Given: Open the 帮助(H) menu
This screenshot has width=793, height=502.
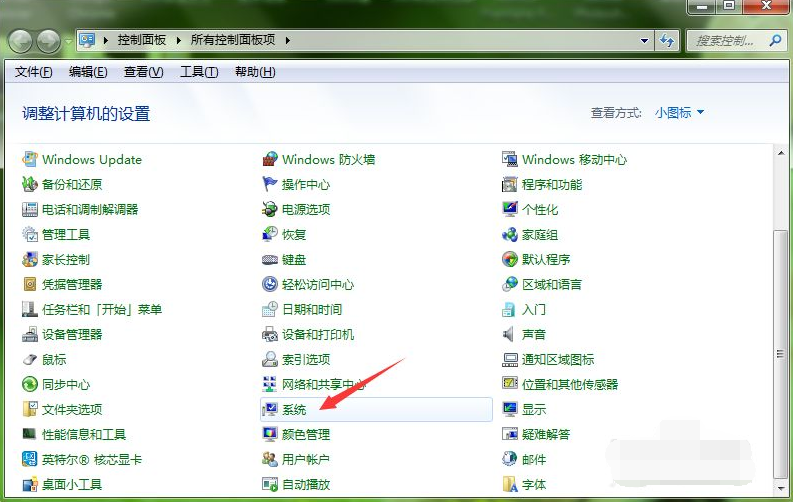Looking at the screenshot, I should (x=255, y=72).
